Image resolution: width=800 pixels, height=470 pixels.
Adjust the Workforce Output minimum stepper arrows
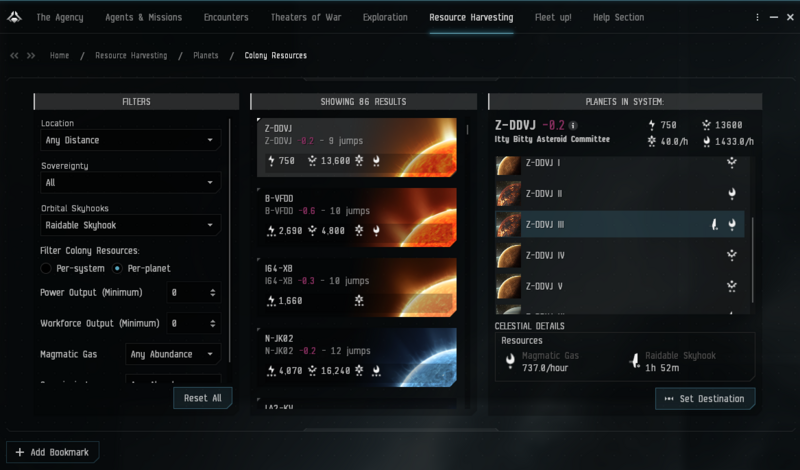213,324
